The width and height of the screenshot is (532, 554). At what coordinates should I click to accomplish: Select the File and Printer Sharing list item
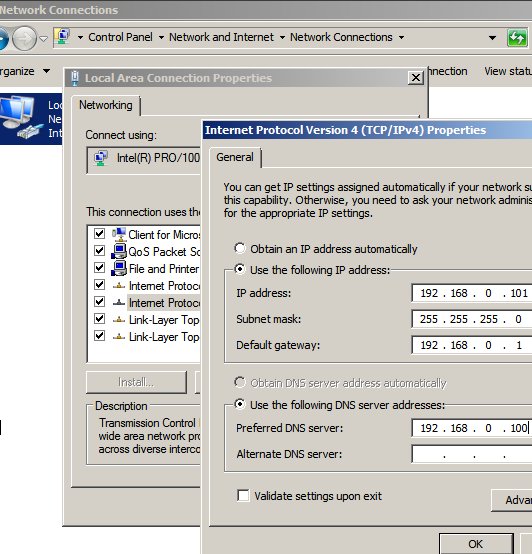click(x=164, y=269)
